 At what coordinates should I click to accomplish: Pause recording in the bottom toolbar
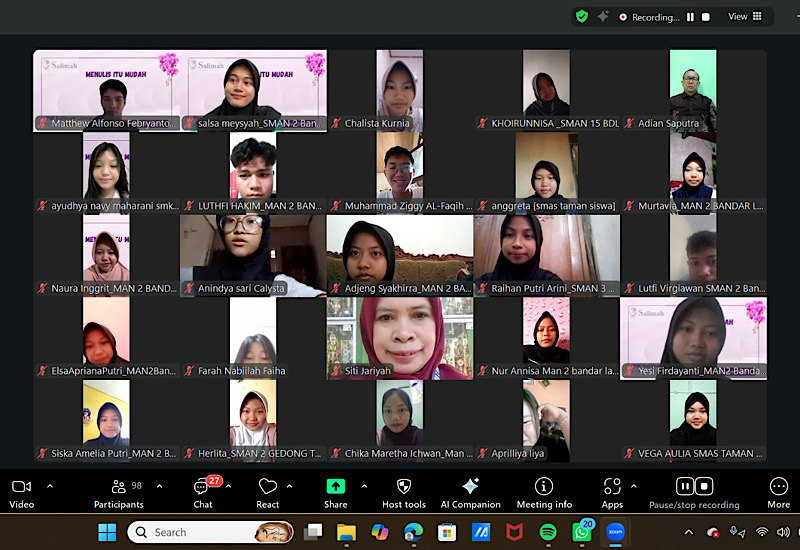click(685, 486)
